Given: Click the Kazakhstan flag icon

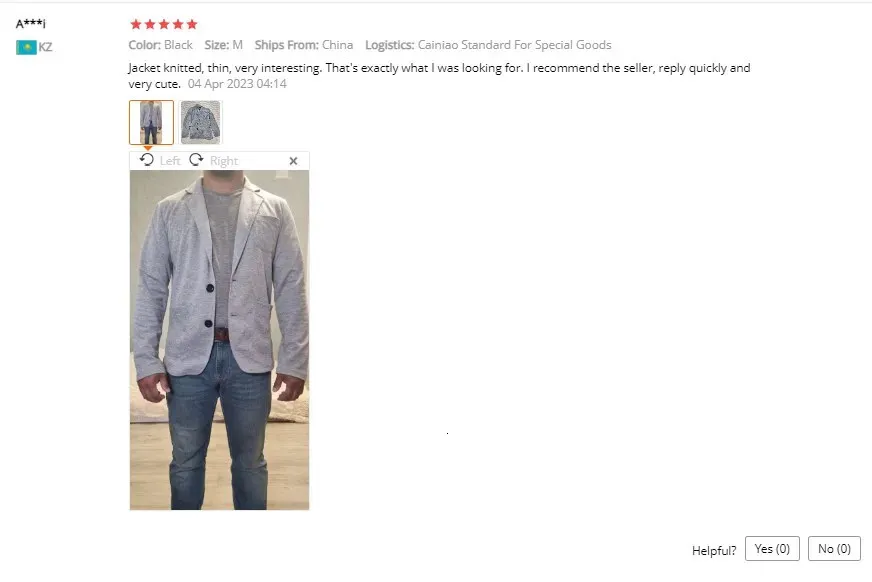Looking at the screenshot, I should 26,47.
